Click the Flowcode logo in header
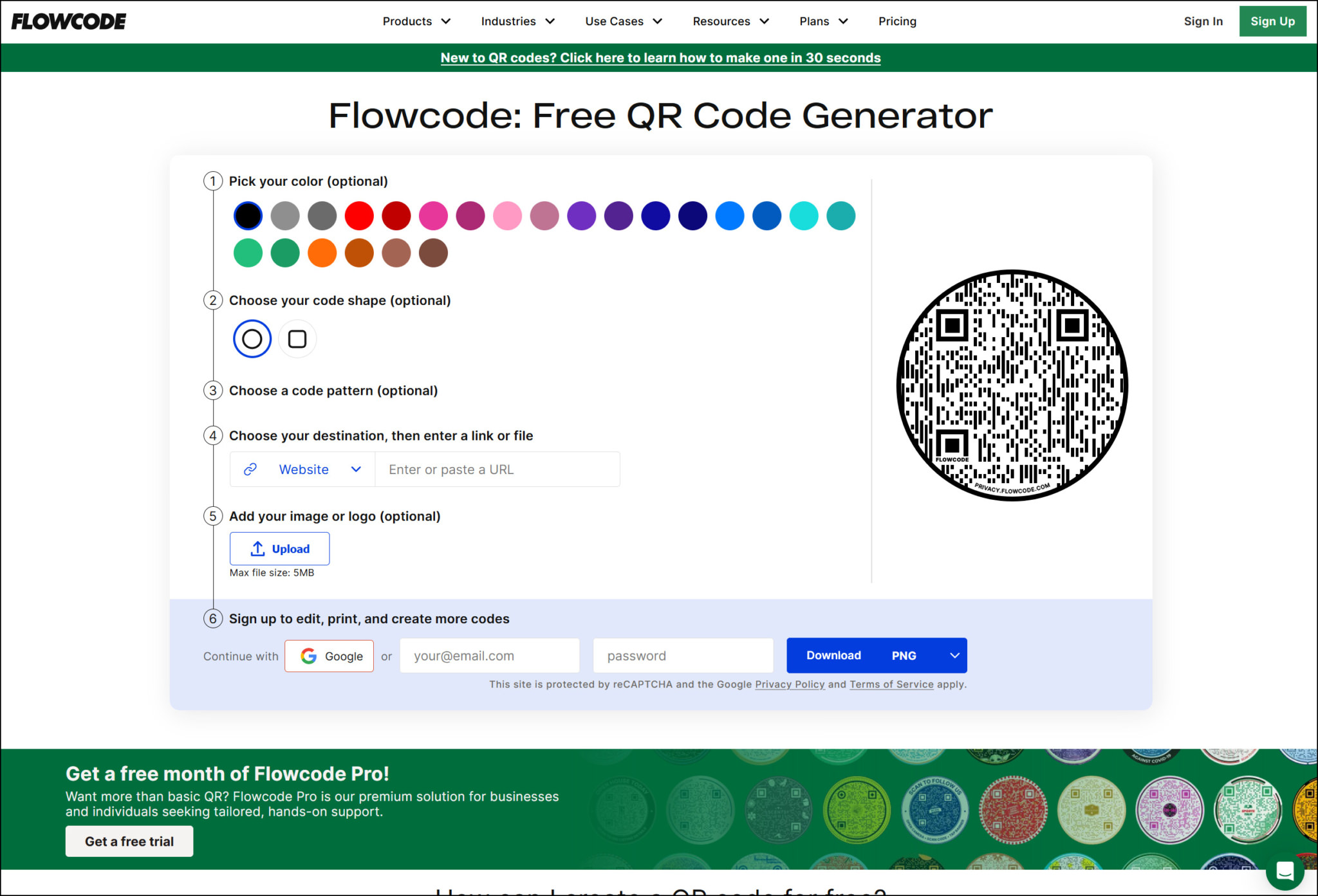Screen dimensions: 1318x896 tap(69, 21)
